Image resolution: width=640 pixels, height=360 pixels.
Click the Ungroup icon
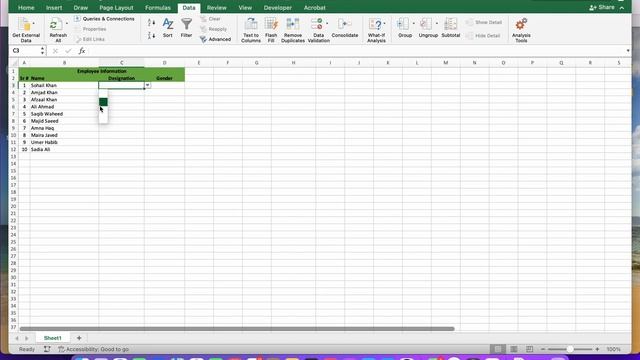(426, 24)
